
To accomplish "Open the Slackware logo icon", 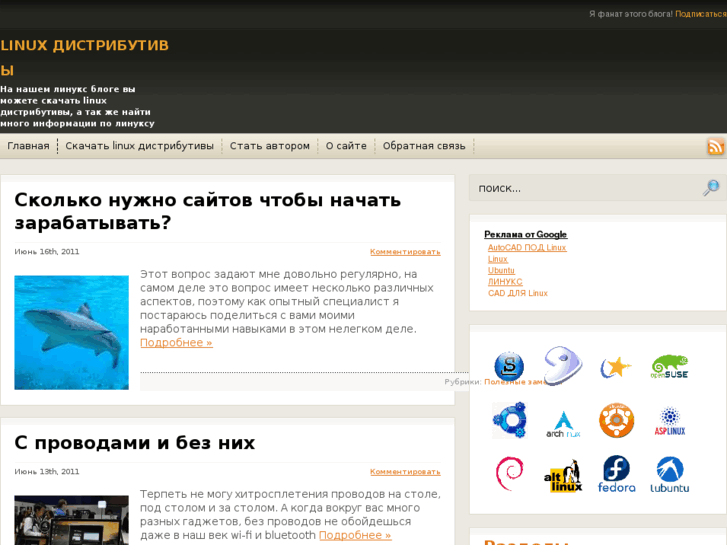I will pyautogui.click(x=509, y=366).
